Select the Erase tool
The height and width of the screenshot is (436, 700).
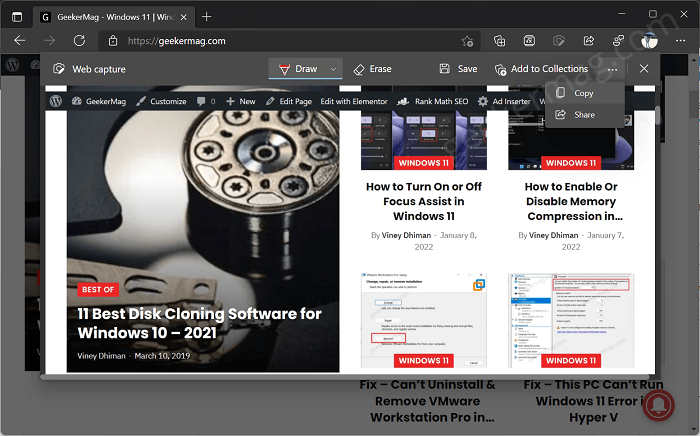tap(373, 69)
